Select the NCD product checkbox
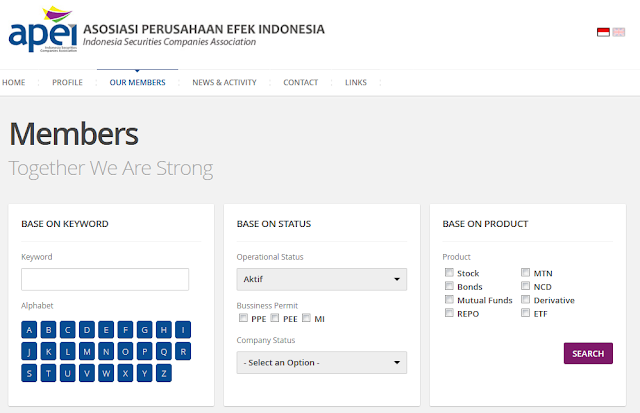Screen dimensions: 640x413 (525, 286)
